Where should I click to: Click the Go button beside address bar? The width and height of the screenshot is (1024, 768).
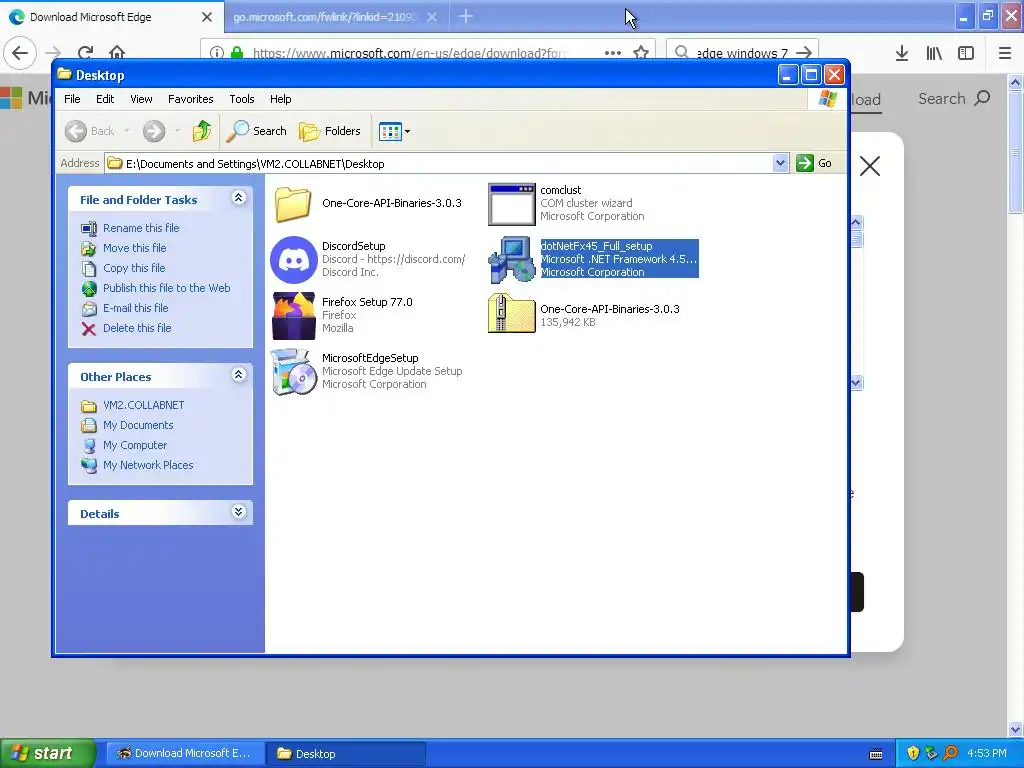tap(814, 163)
